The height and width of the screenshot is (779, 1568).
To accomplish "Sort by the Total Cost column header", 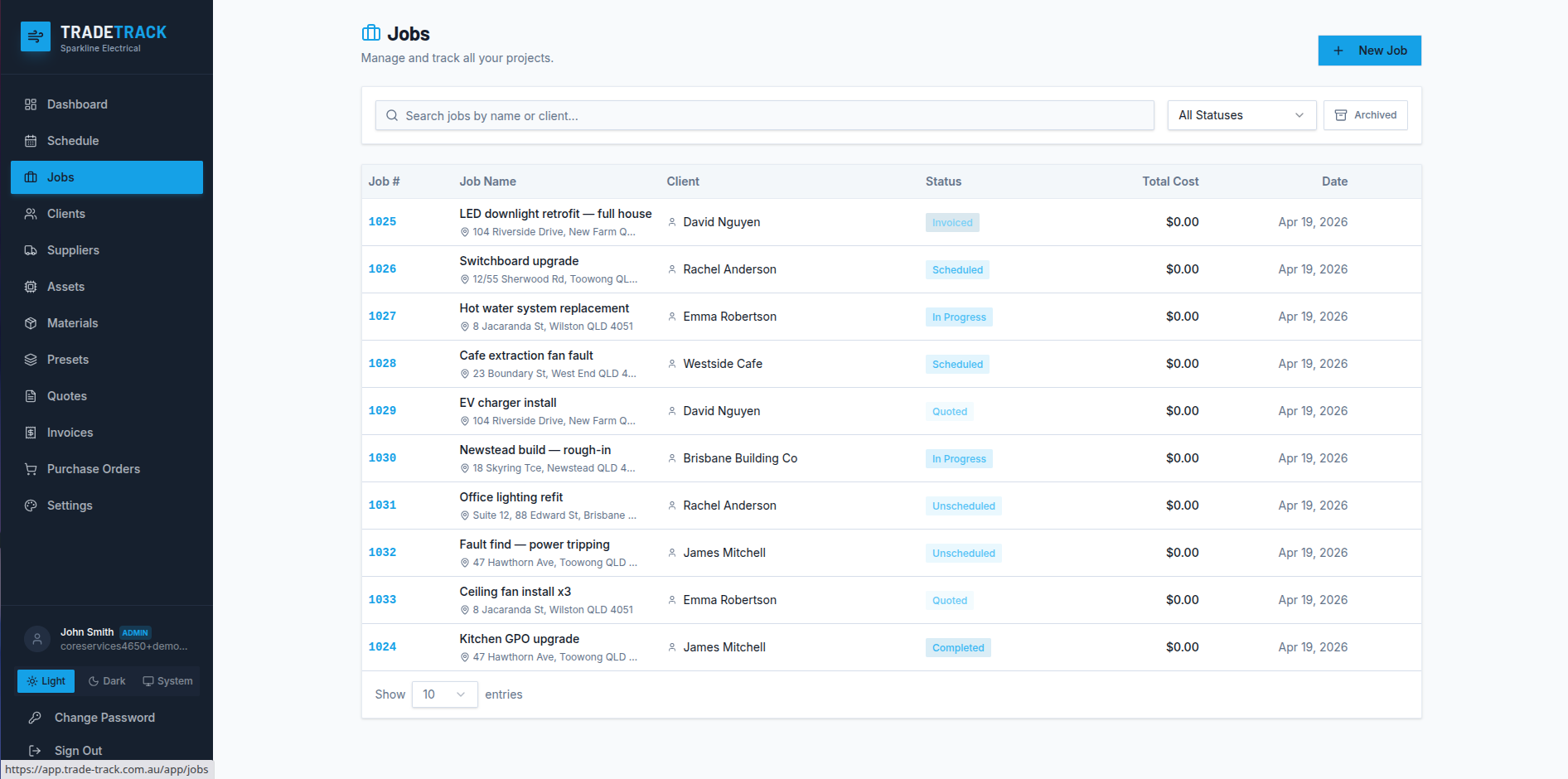I will pos(1170,181).
